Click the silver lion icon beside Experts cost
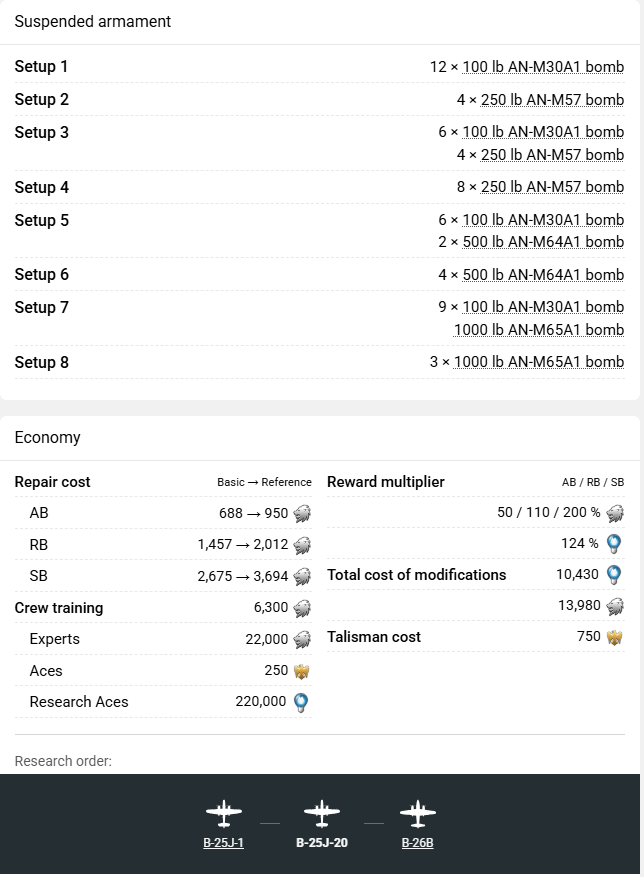644x877 pixels. pyautogui.click(x=302, y=640)
